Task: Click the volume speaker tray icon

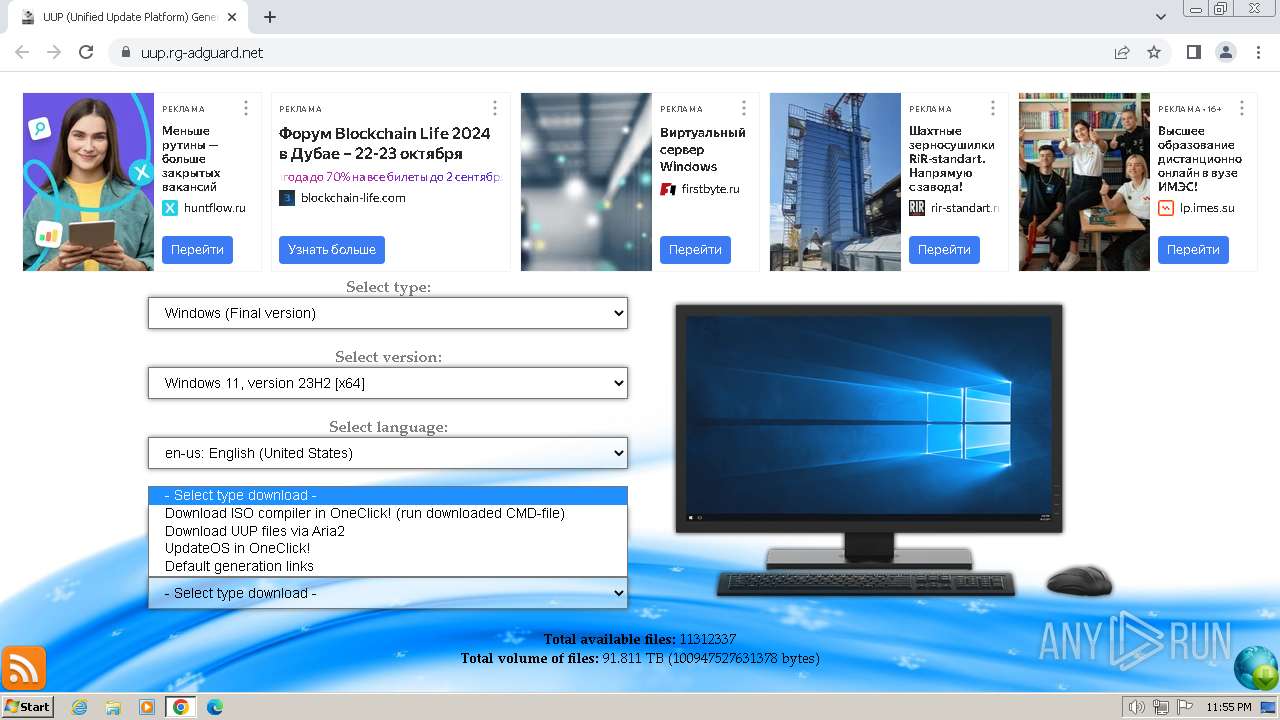Action: coord(1136,707)
